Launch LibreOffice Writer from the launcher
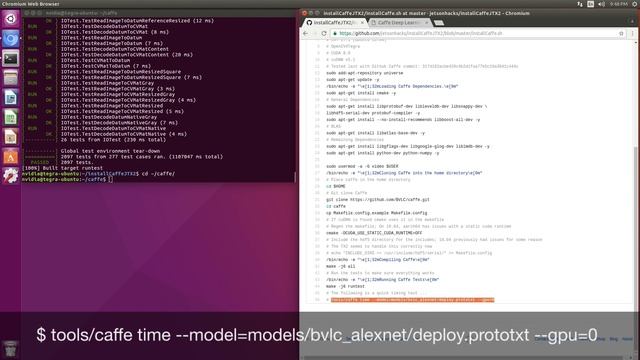640x360 pixels. pos(11,98)
